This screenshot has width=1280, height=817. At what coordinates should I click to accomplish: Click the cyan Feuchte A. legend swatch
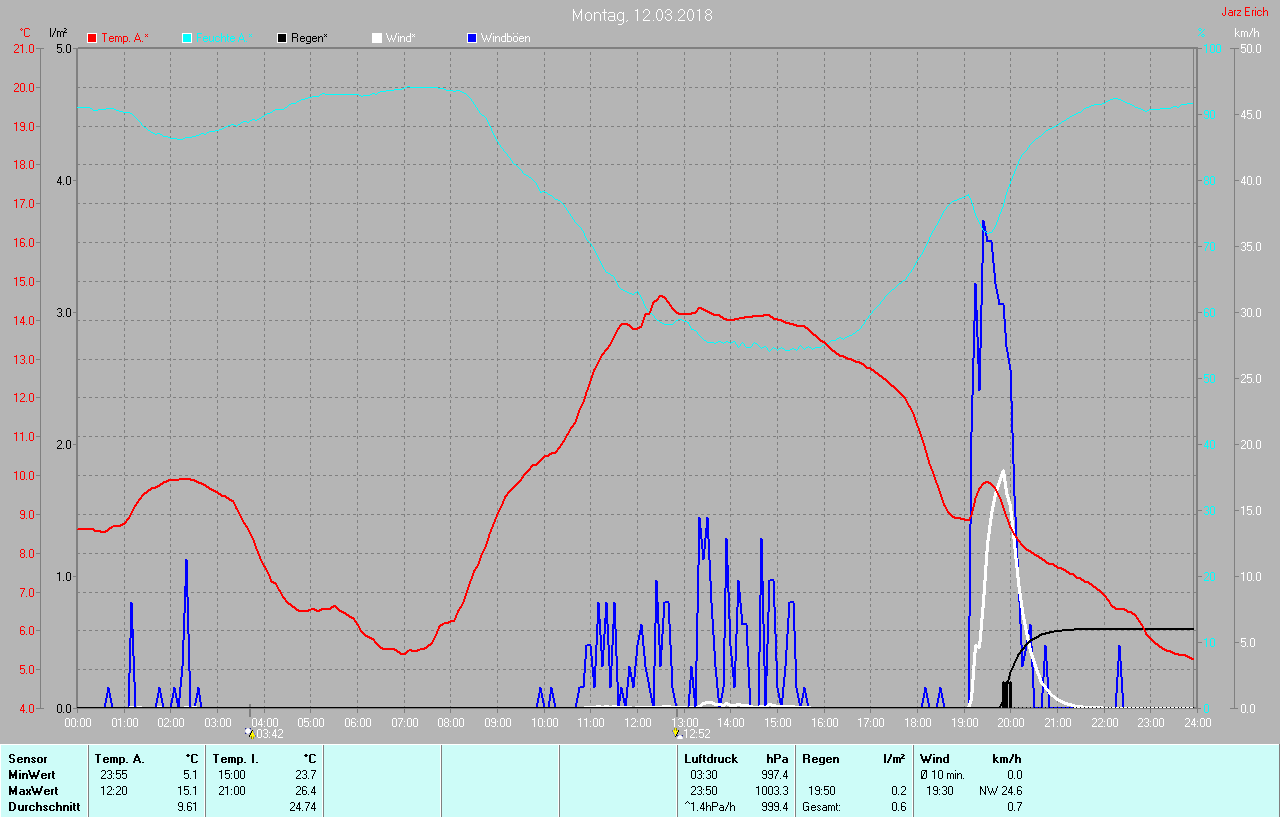coord(187,38)
